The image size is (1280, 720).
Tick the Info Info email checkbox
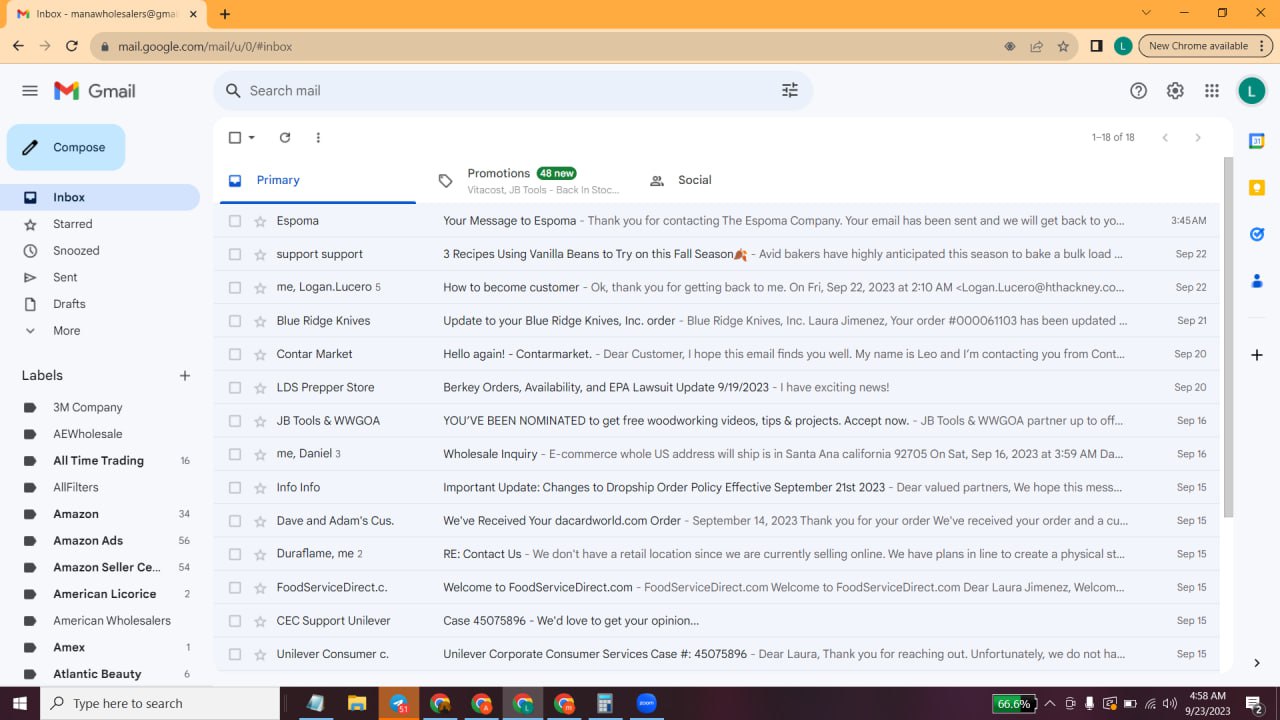pyautogui.click(x=235, y=488)
